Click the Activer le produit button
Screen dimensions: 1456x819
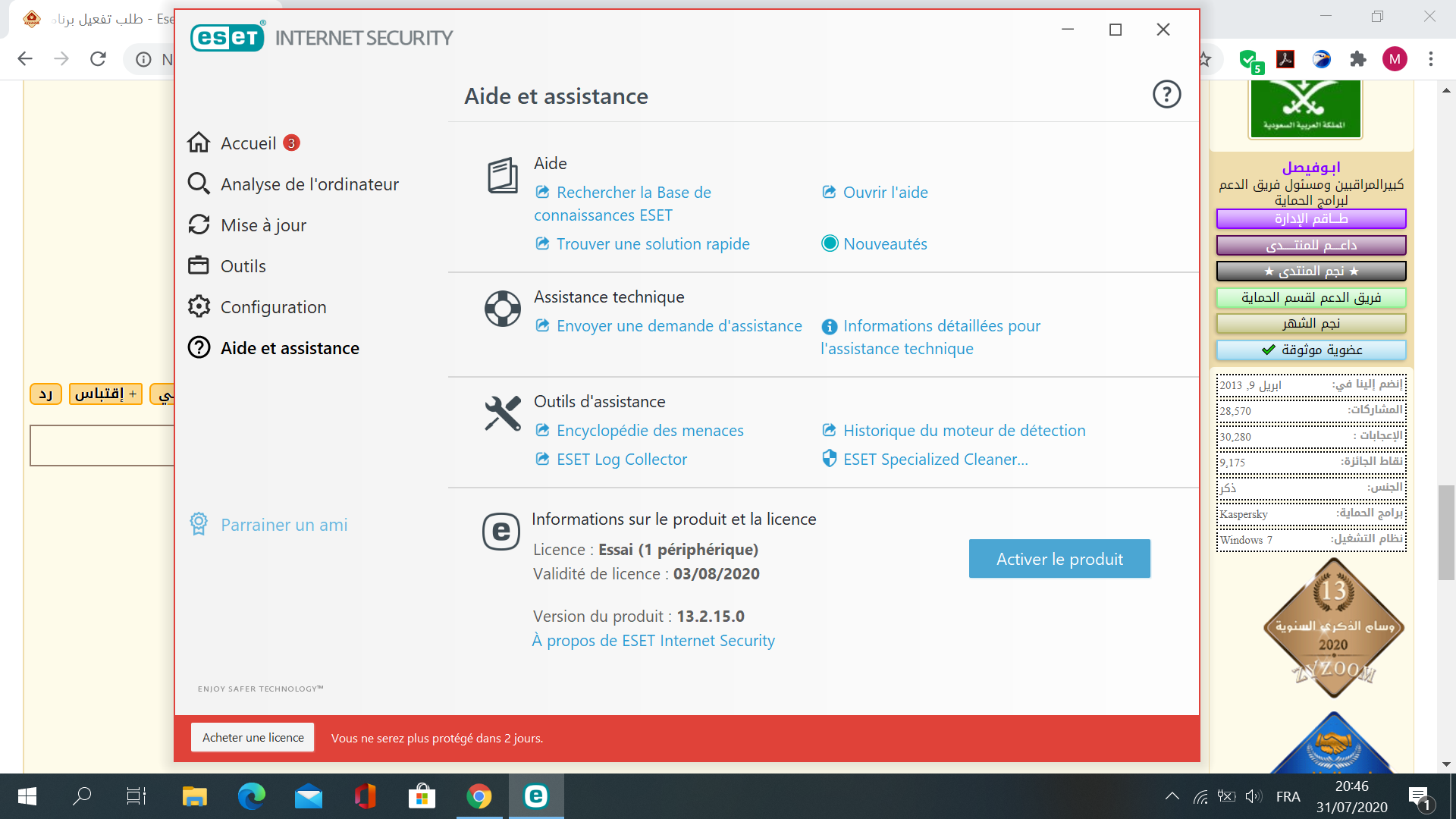[x=1059, y=559]
